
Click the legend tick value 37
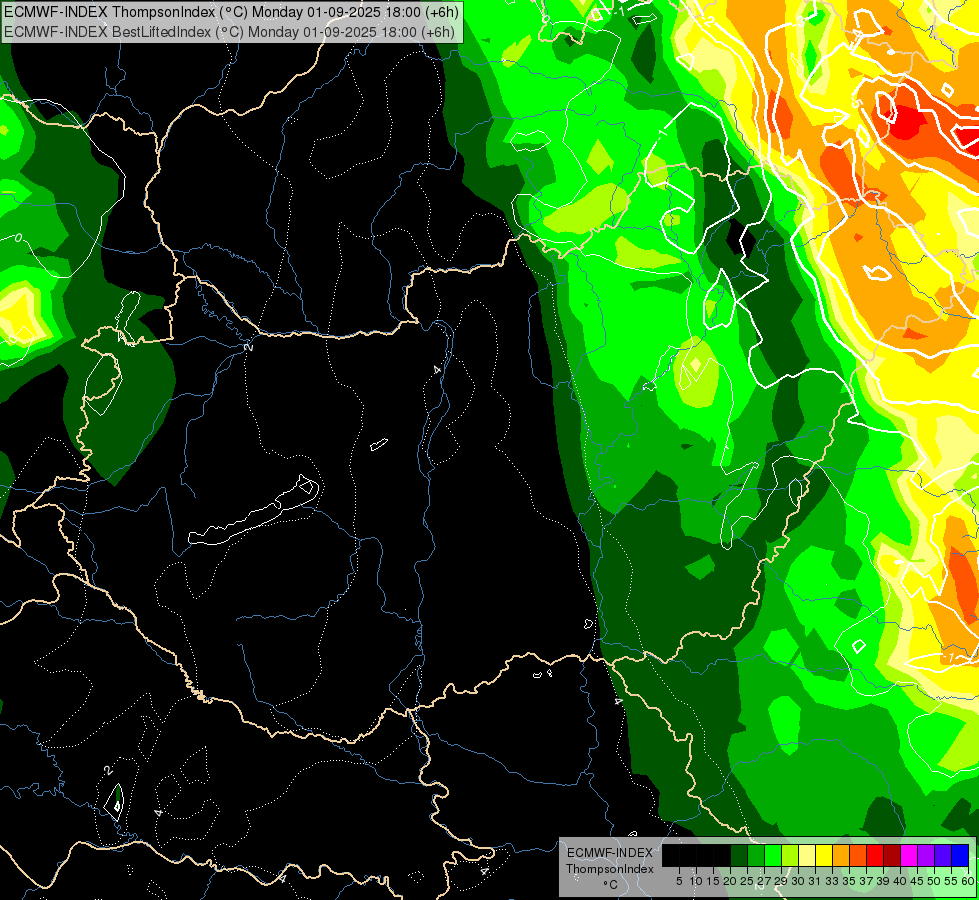[x=867, y=881]
